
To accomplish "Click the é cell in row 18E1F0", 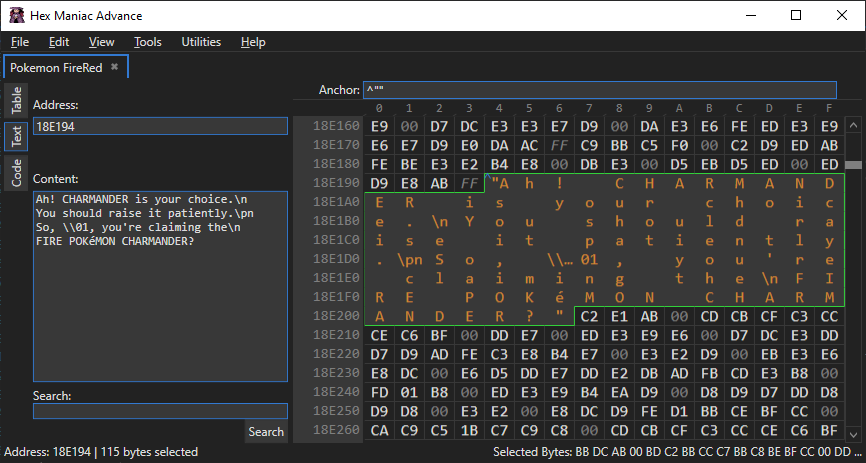I will 559,297.
